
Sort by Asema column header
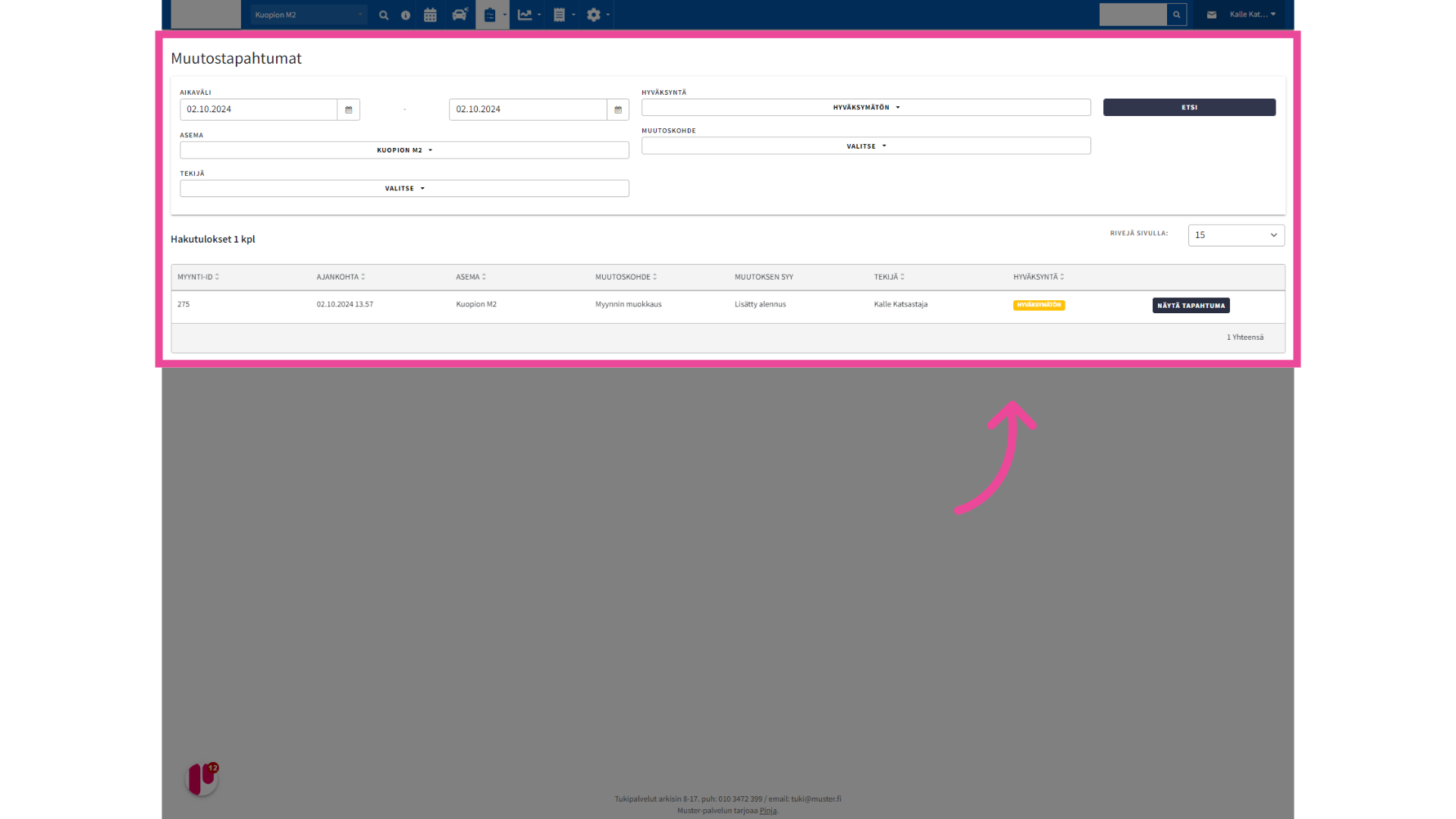point(471,277)
